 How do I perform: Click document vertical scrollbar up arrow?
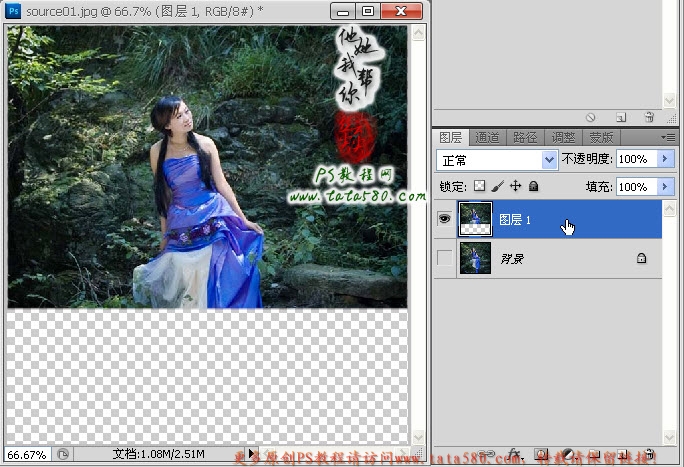418,33
